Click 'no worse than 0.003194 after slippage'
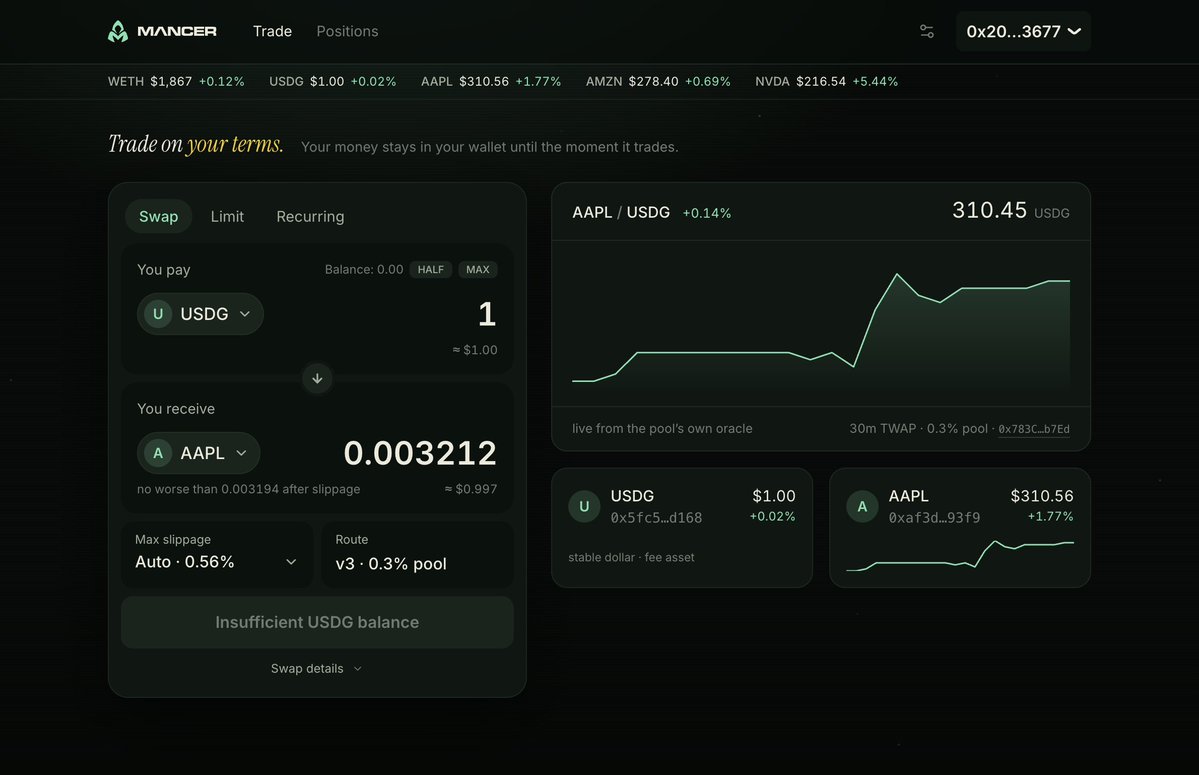 tap(249, 489)
